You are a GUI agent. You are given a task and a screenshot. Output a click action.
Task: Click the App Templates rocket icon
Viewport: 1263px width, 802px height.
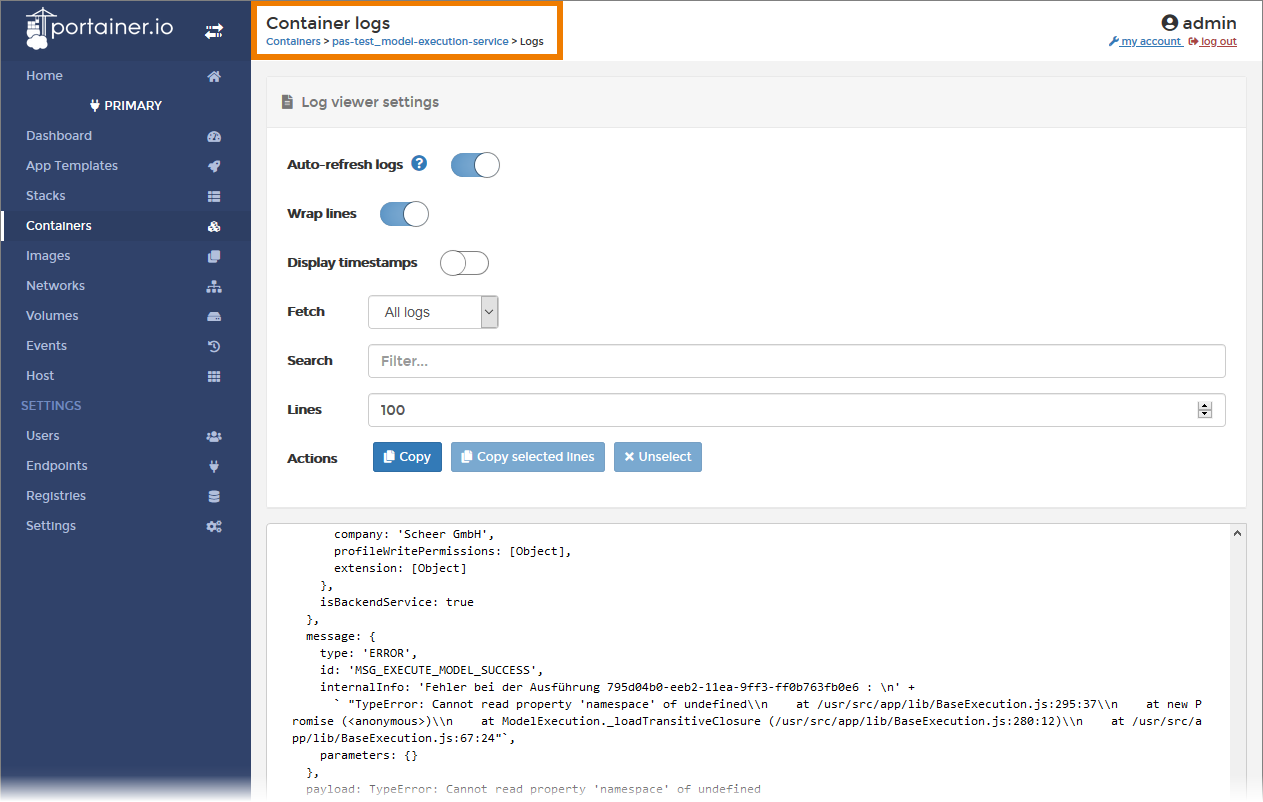214,166
